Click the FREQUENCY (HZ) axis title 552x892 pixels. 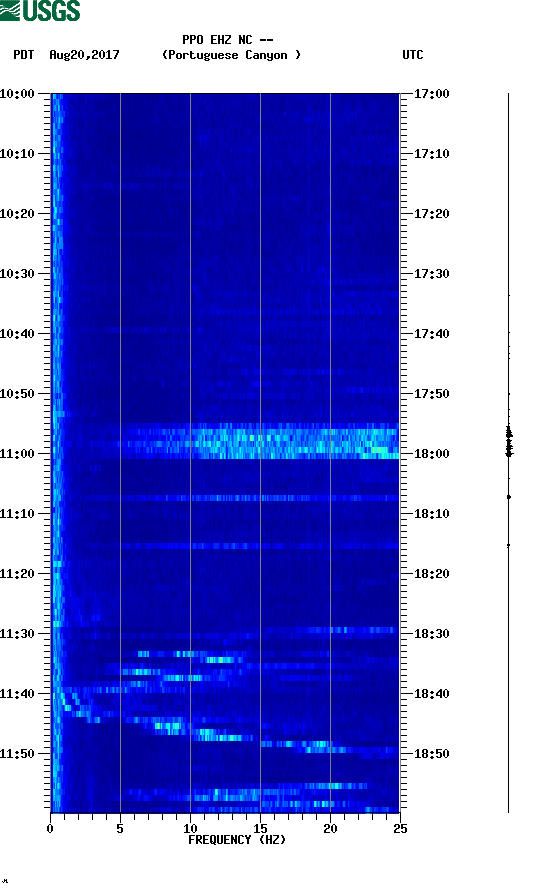[237, 840]
